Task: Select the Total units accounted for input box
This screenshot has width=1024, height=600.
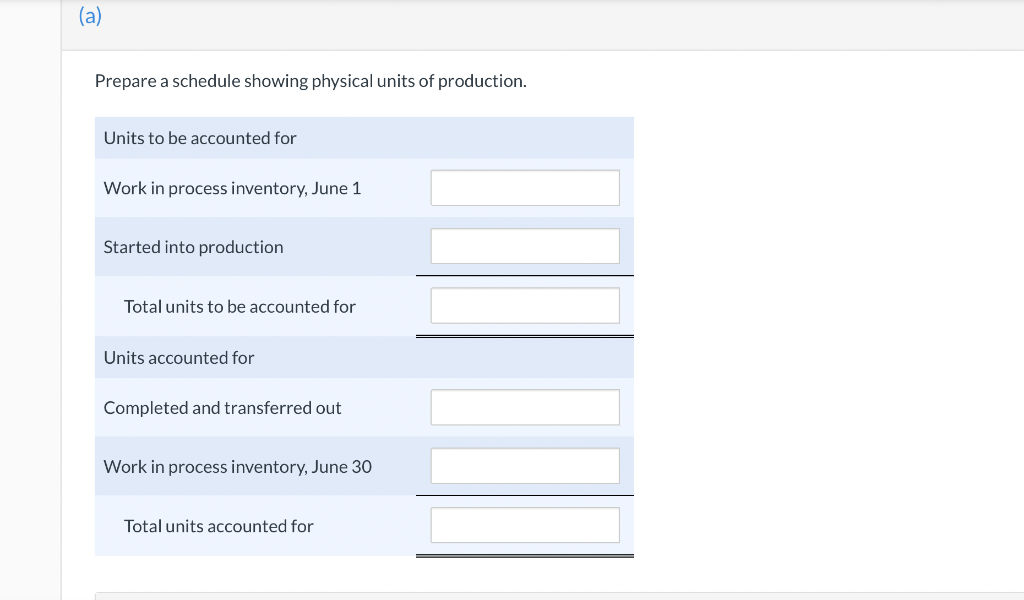Action: coord(525,525)
